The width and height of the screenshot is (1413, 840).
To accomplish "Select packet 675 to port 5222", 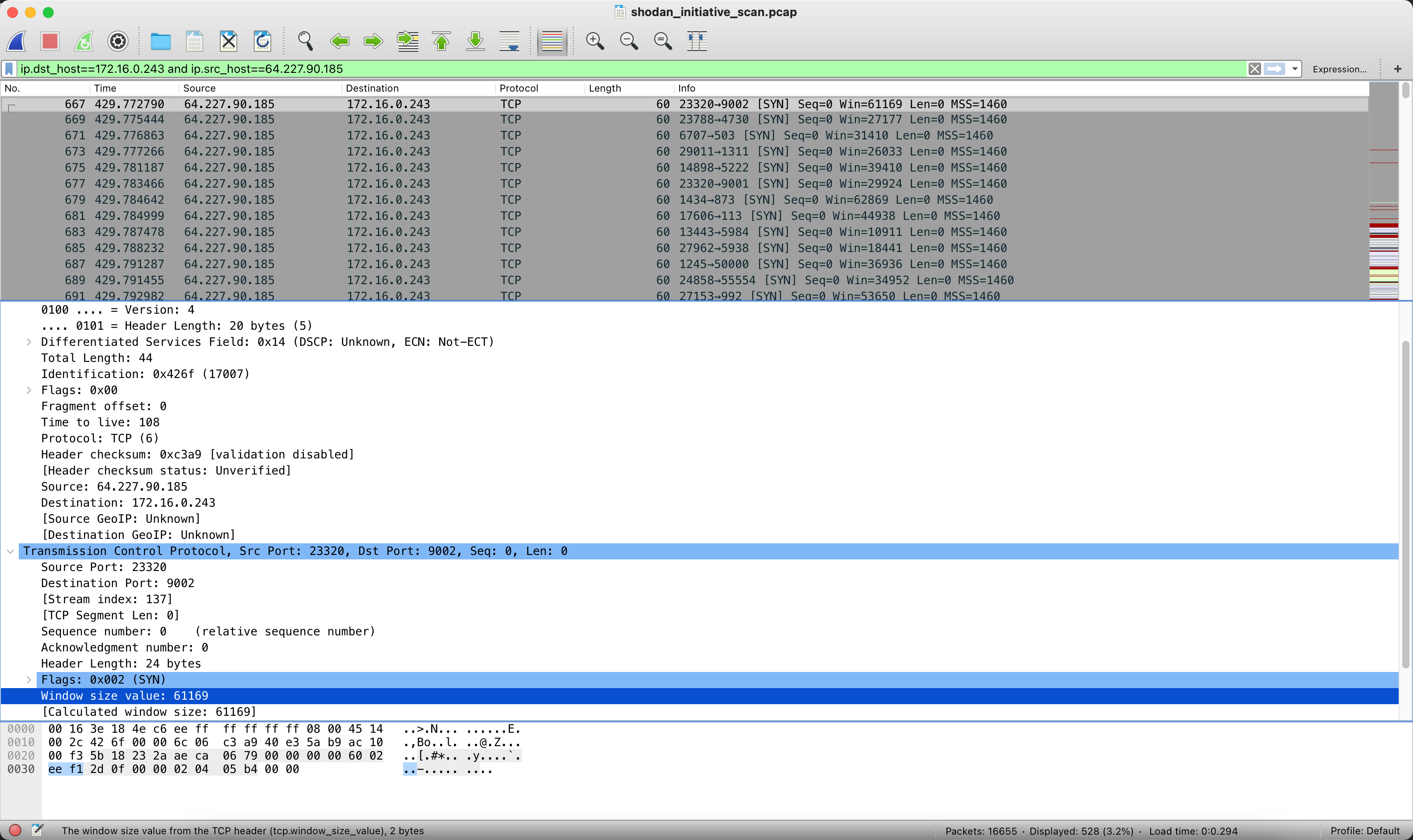I will (685, 168).
